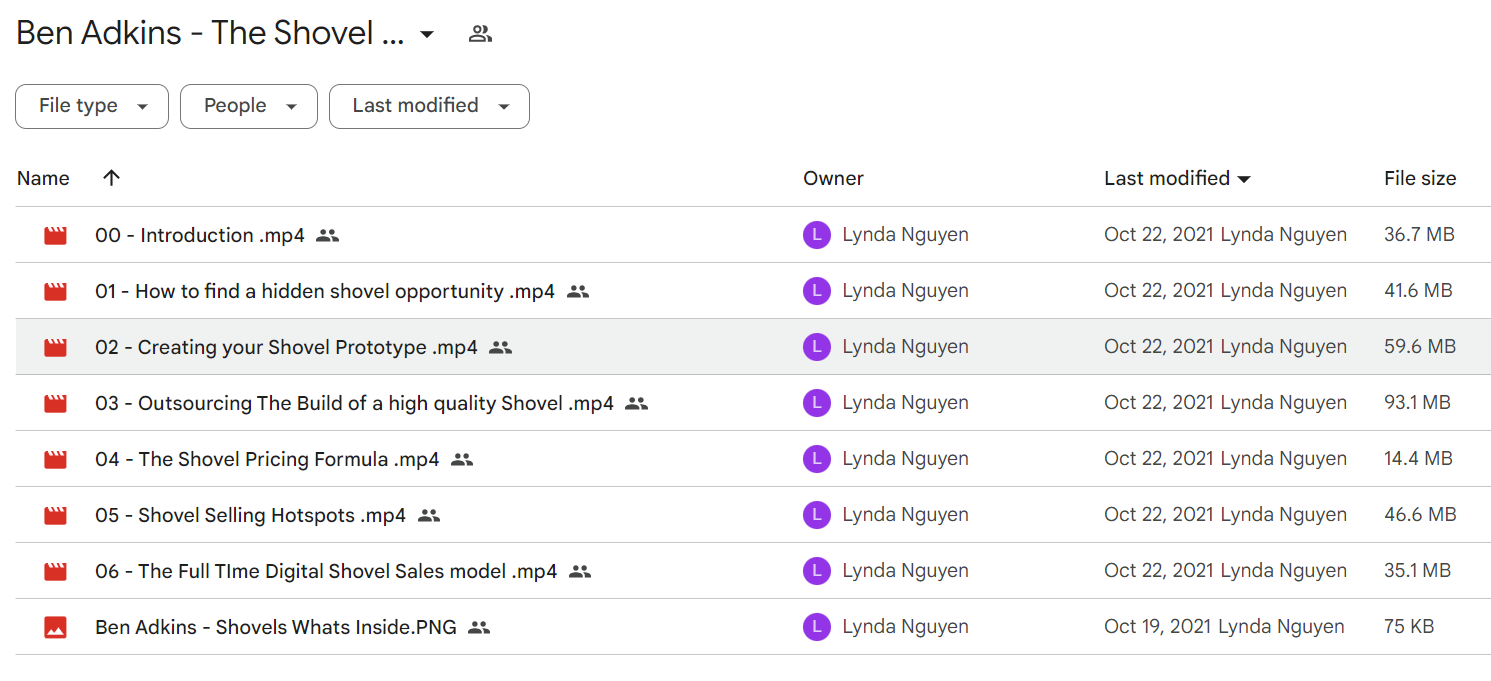Click the owner name Lynda Nguyen in the 04 - Pricing Formula row
The image size is (1491, 681).
coord(905,459)
